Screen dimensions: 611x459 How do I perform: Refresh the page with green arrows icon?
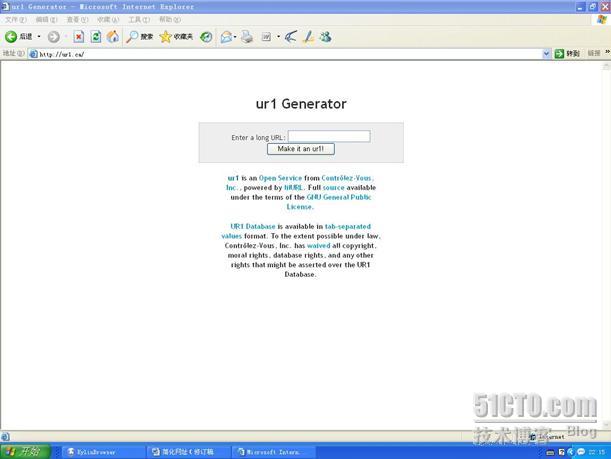[x=96, y=37]
